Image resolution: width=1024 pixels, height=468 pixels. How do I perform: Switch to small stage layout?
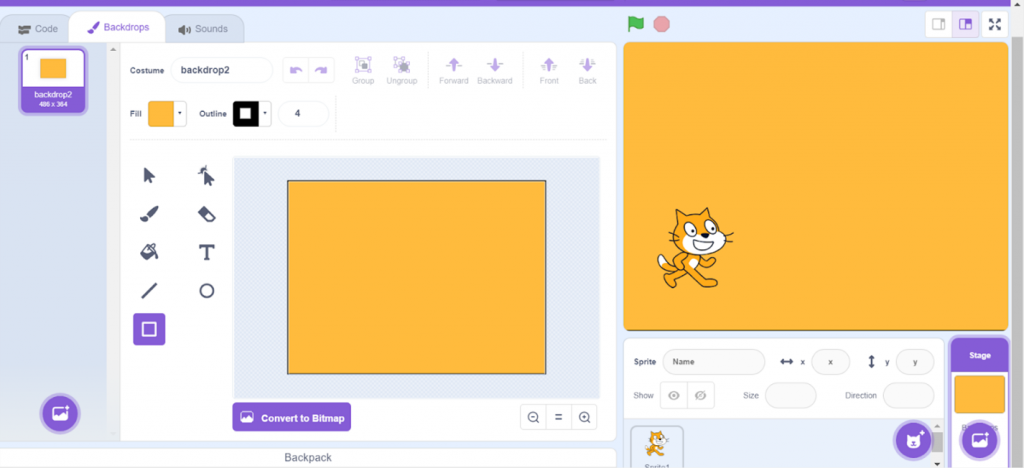[x=938, y=25]
